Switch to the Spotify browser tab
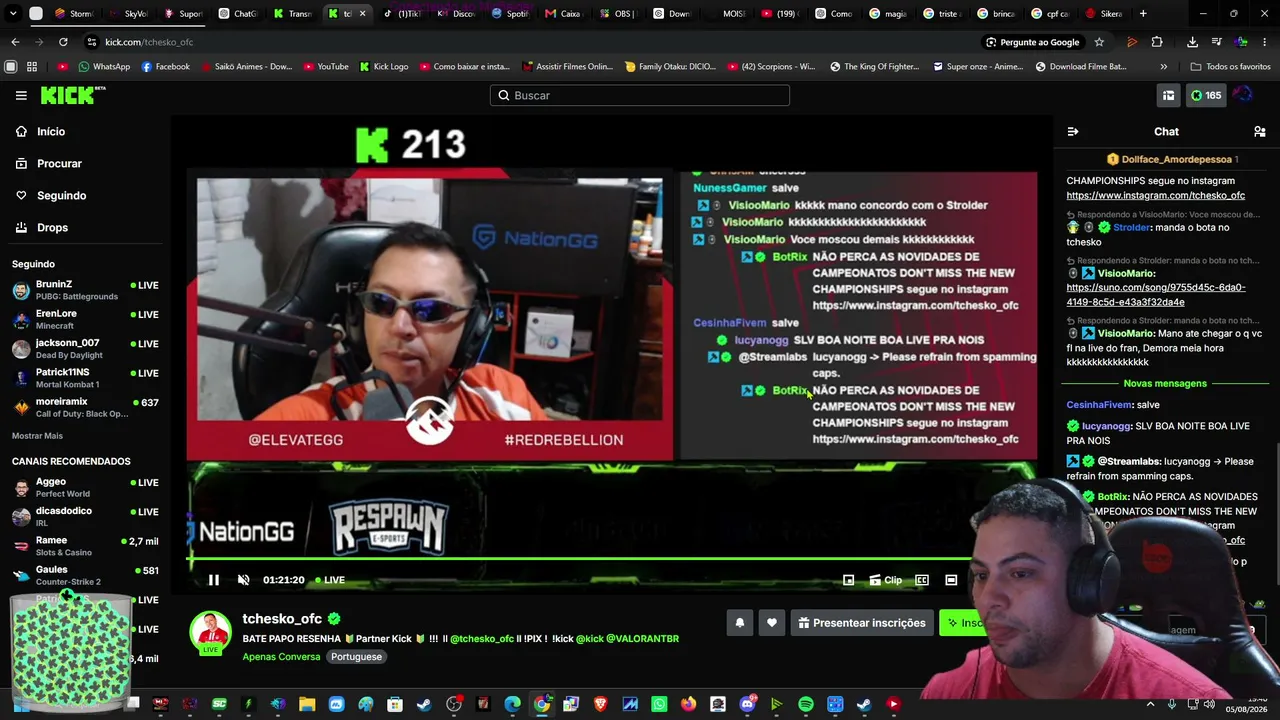This screenshot has height=720, width=1280. [510, 14]
